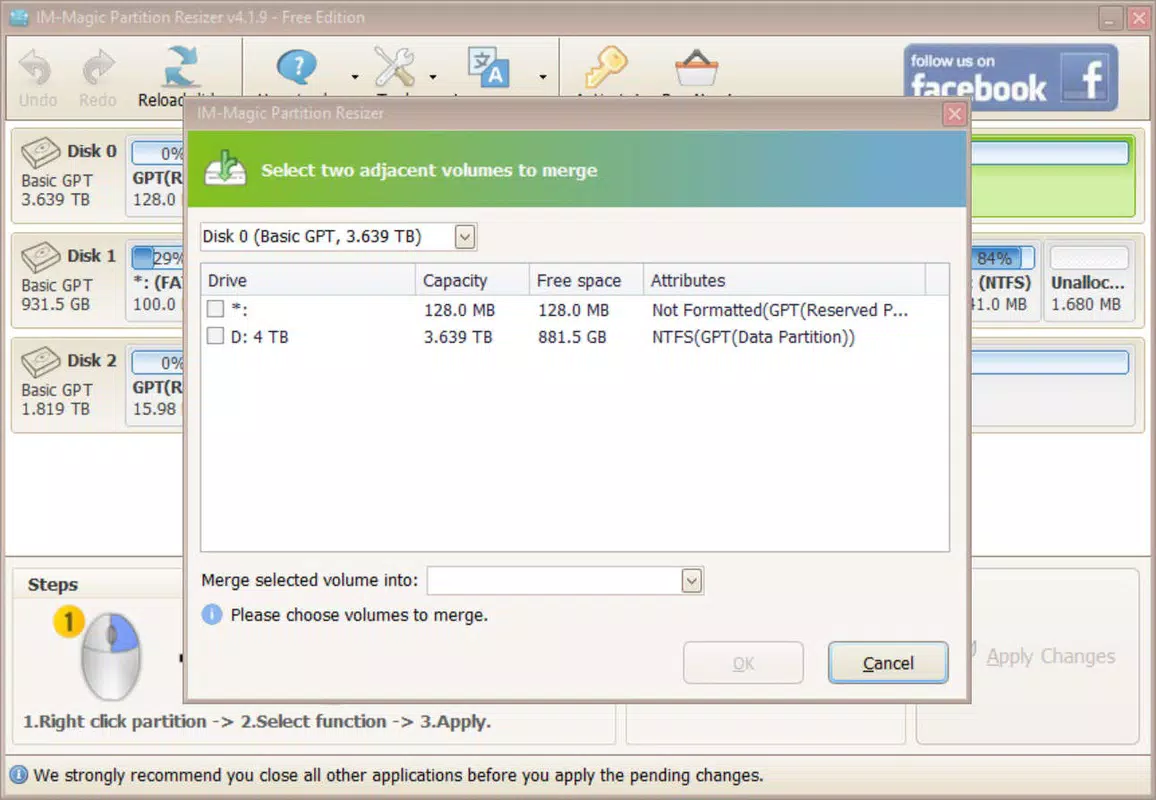Click the Redo arrow icon in toolbar
This screenshot has width=1156, height=800.
[x=98, y=67]
